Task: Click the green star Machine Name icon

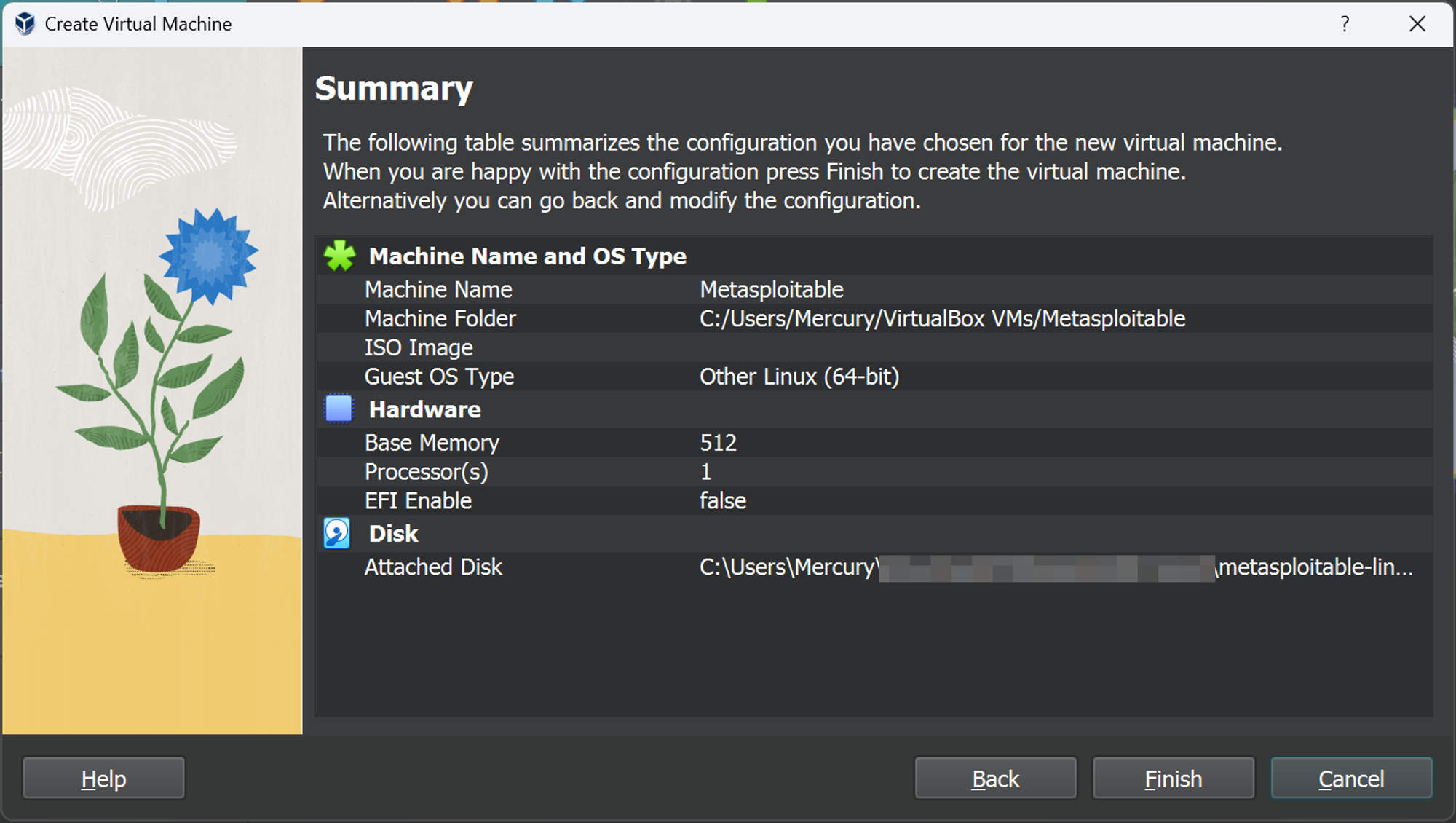Action: pos(339,256)
